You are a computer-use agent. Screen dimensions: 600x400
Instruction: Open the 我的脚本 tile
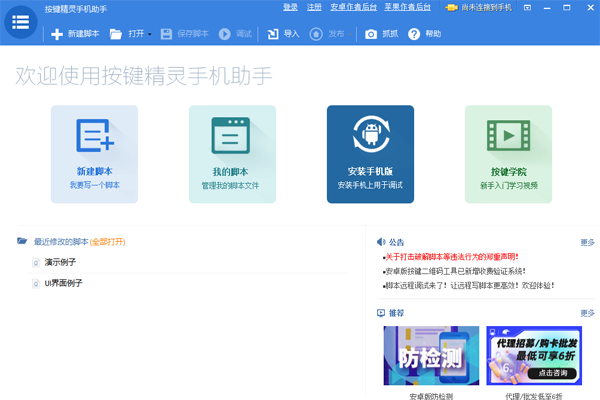pyautogui.click(x=232, y=153)
